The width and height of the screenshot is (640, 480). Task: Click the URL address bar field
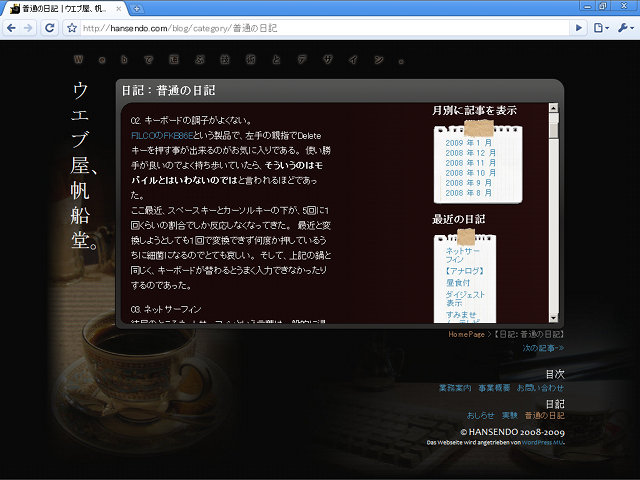(320, 28)
